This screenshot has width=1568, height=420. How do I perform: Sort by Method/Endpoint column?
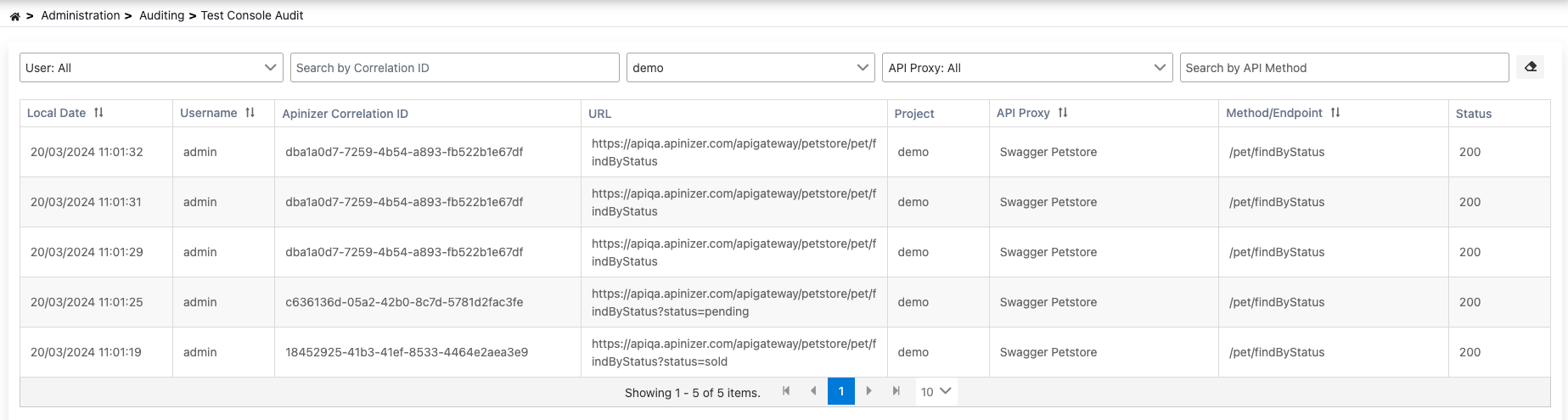(1335, 113)
